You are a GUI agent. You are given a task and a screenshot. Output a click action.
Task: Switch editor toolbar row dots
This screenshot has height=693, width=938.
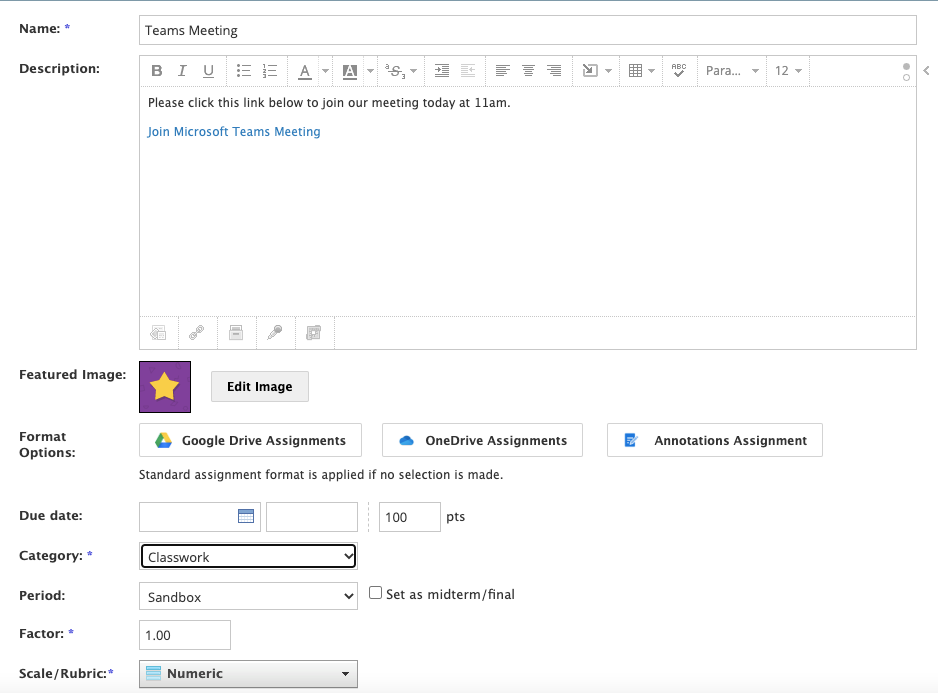(906, 72)
